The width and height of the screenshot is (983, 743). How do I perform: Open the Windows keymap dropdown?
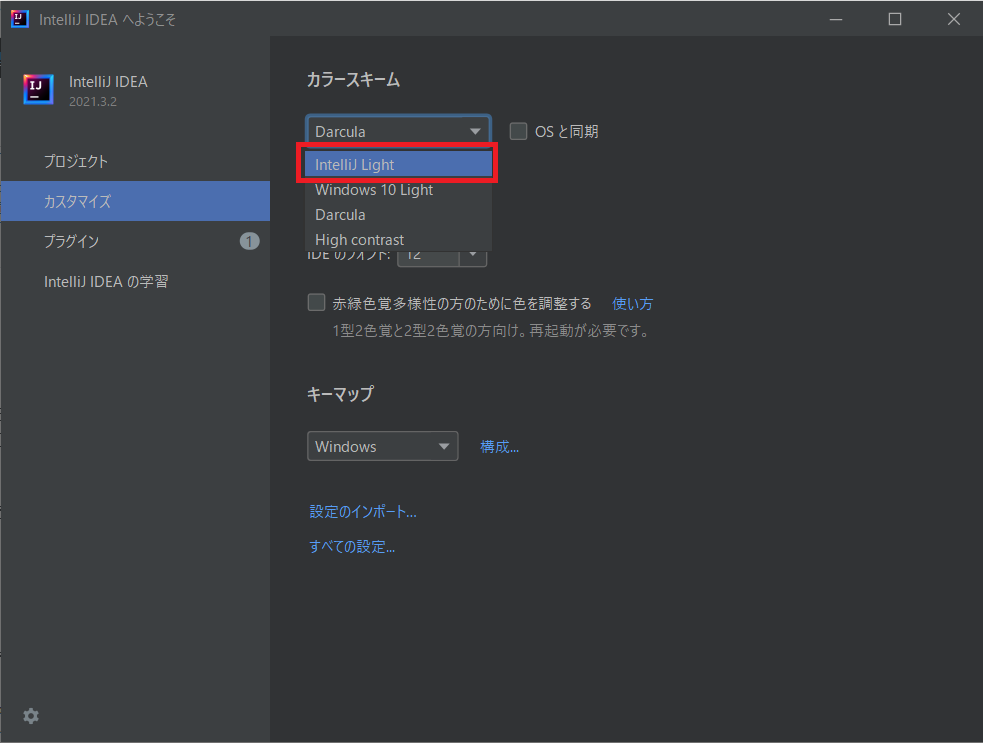point(382,446)
